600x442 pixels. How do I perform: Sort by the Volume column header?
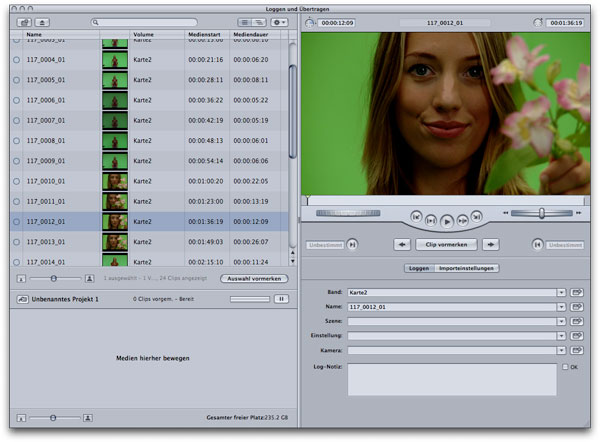pyautogui.click(x=157, y=34)
